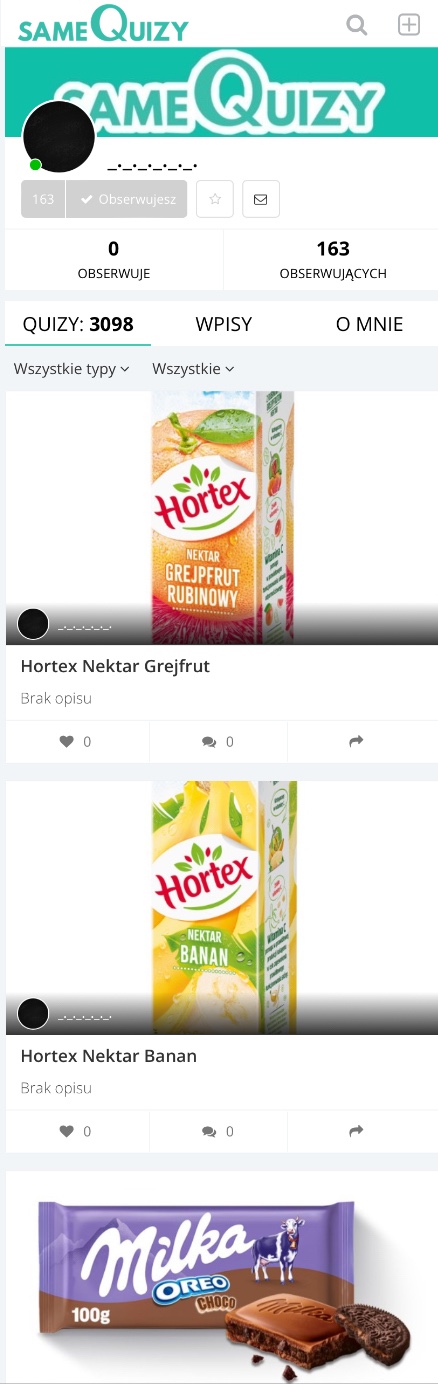Select the QUIZY: 3098 tab
The width and height of the screenshot is (438, 1384).
click(x=78, y=324)
